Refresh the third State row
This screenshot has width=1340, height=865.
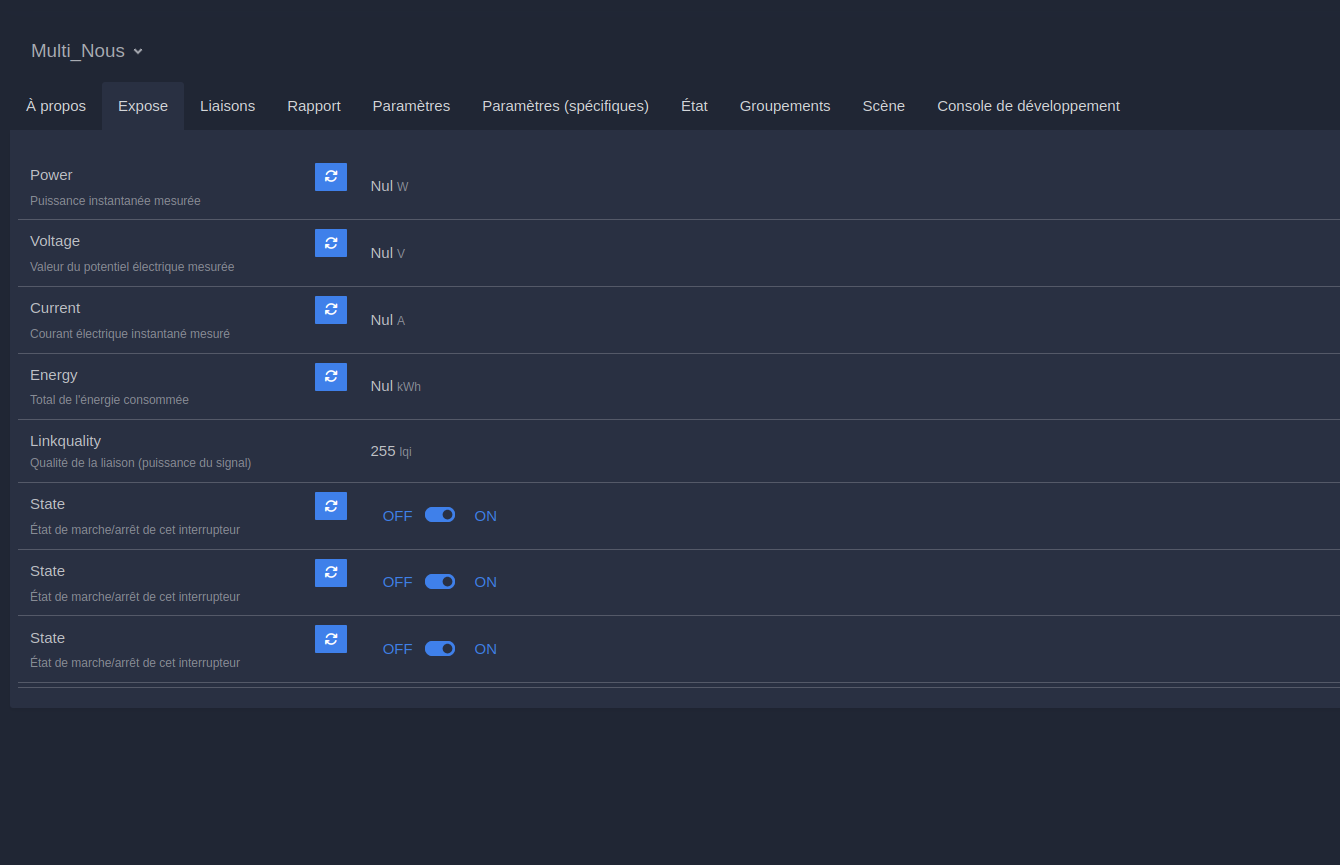pyautogui.click(x=331, y=639)
